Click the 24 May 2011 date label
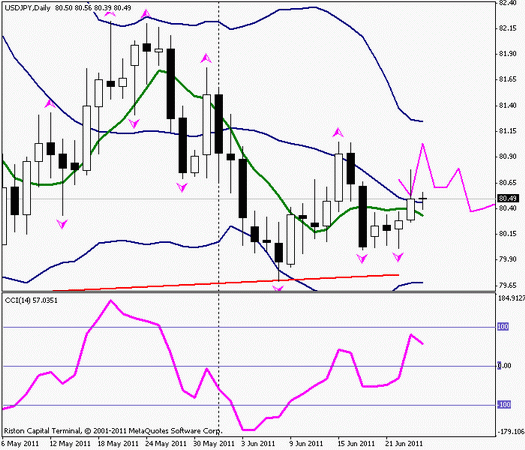 coord(166,444)
